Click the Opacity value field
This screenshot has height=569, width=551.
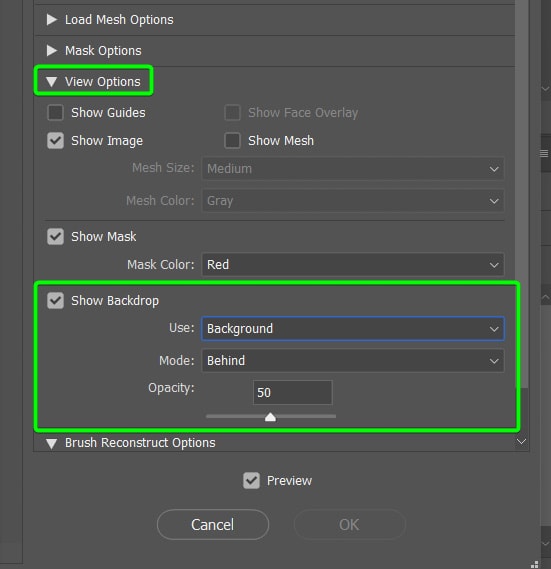click(293, 392)
